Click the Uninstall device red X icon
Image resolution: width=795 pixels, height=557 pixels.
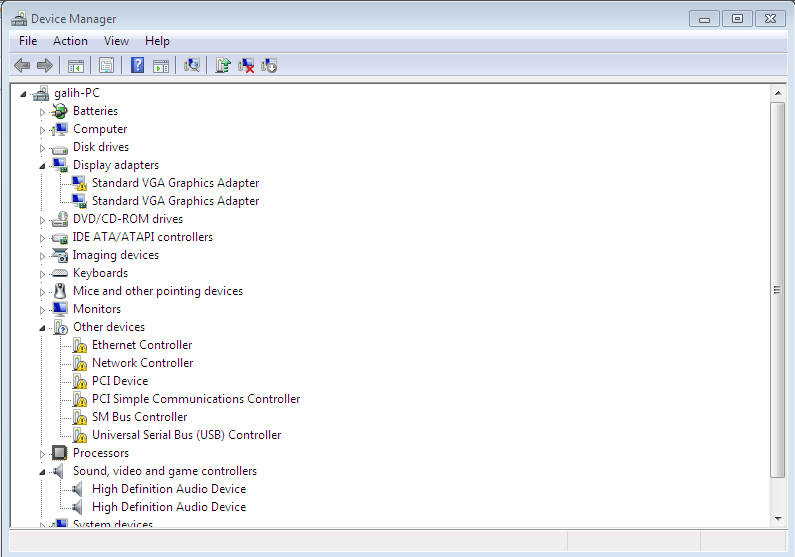(x=246, y=65)
